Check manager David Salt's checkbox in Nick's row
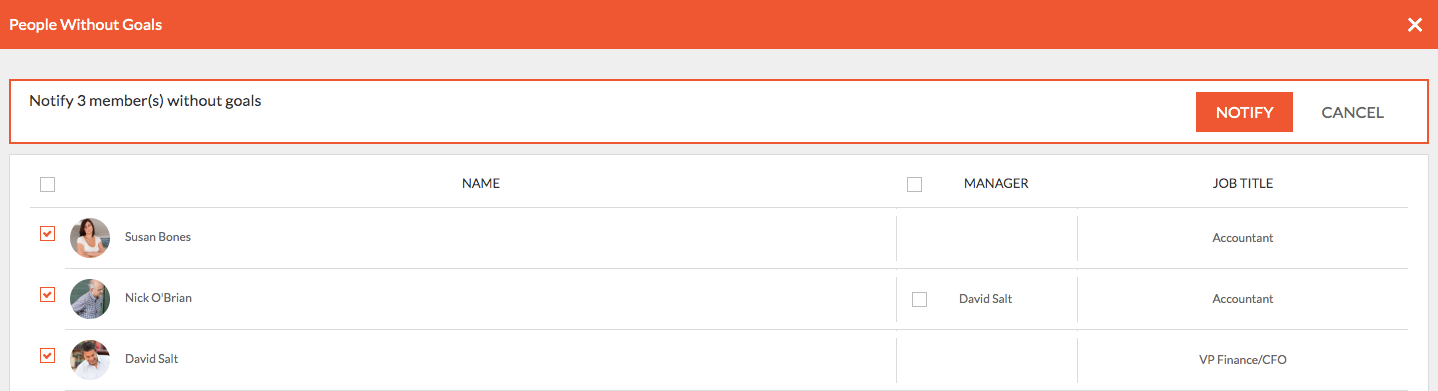The height and width of the screenshot is (391, 1438). click(x=920, y=299)
